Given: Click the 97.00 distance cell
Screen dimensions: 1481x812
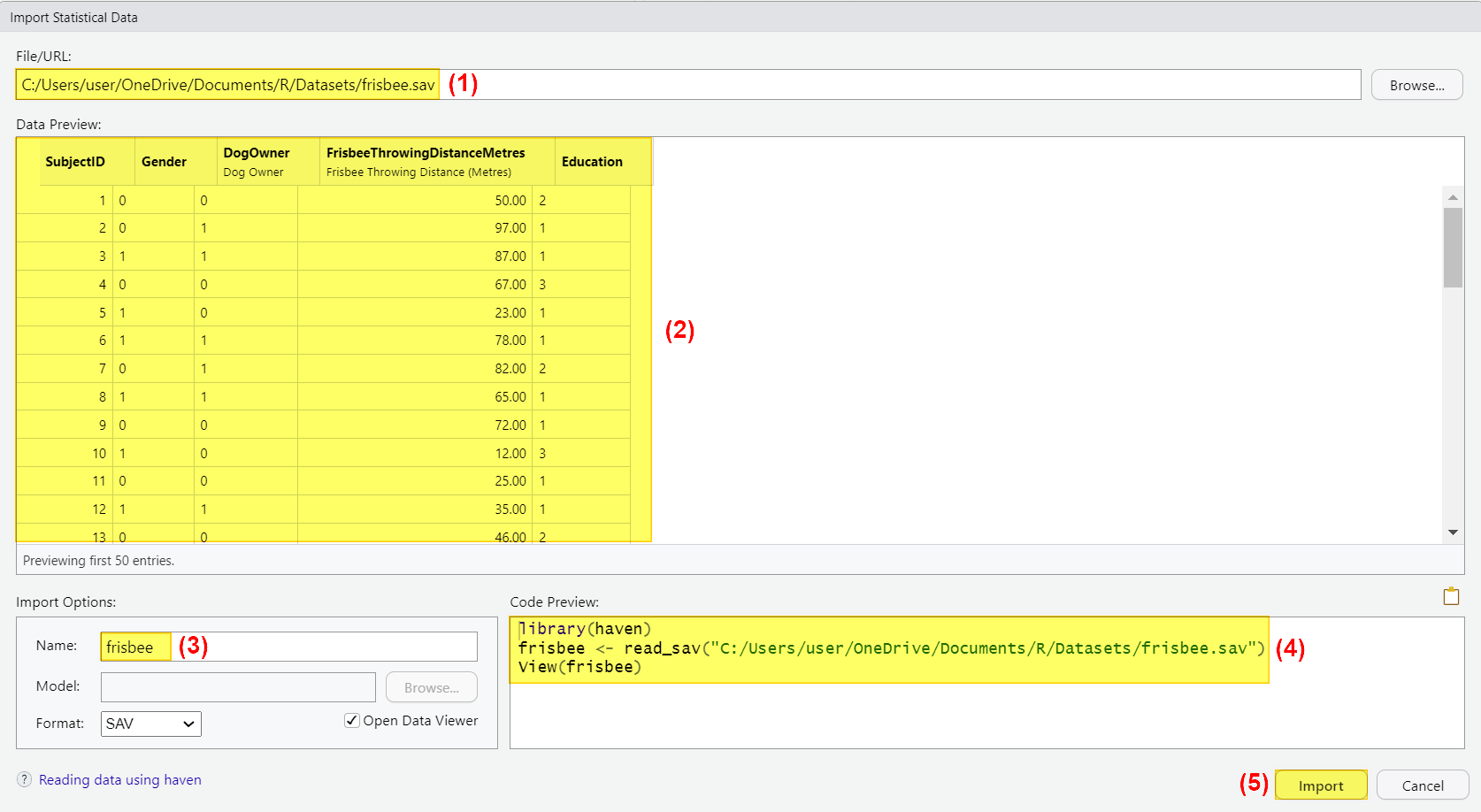Looking at the screenshot, I should point(415,228).
